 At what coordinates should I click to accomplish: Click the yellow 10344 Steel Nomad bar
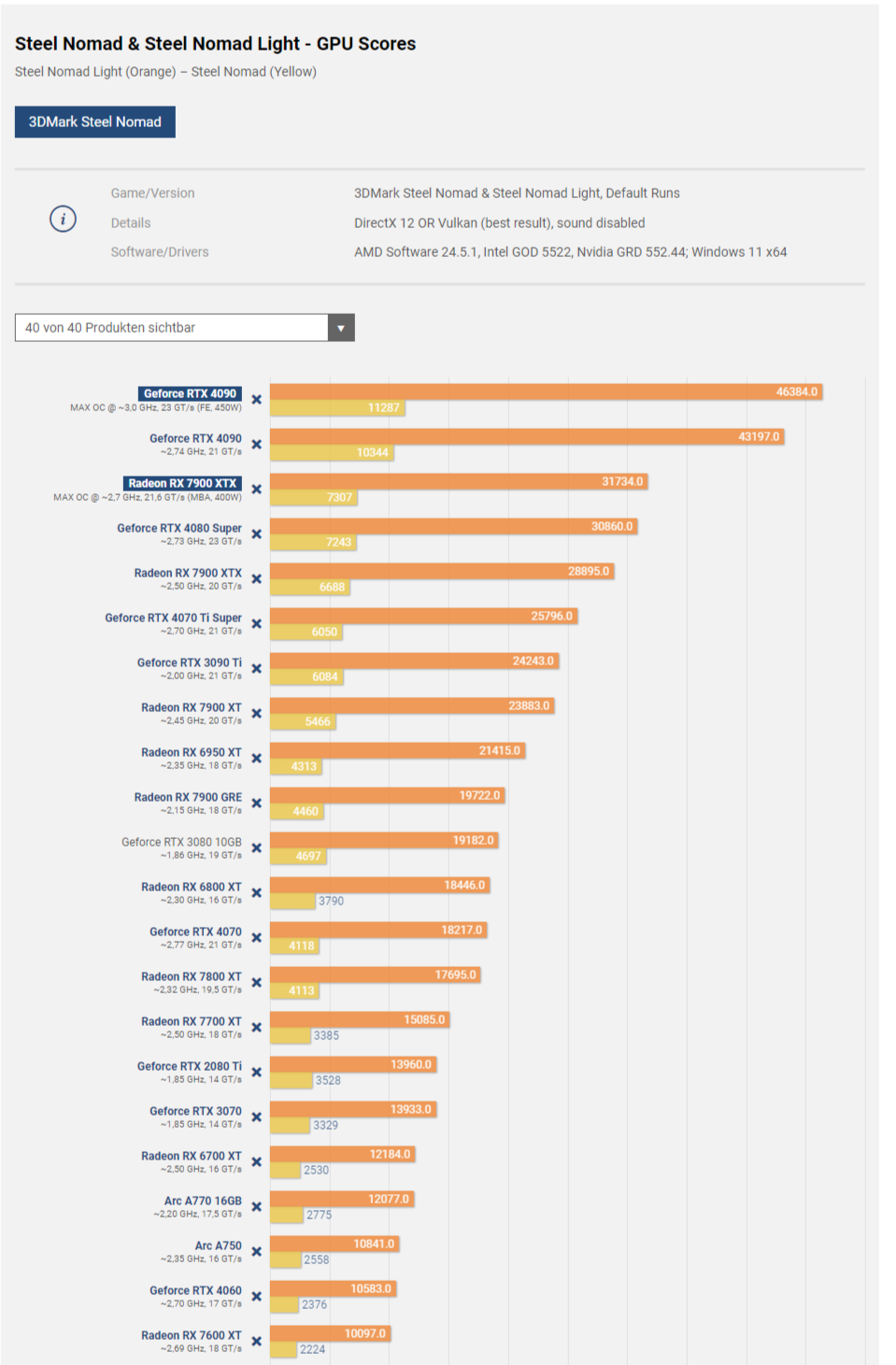click(331, 453)
